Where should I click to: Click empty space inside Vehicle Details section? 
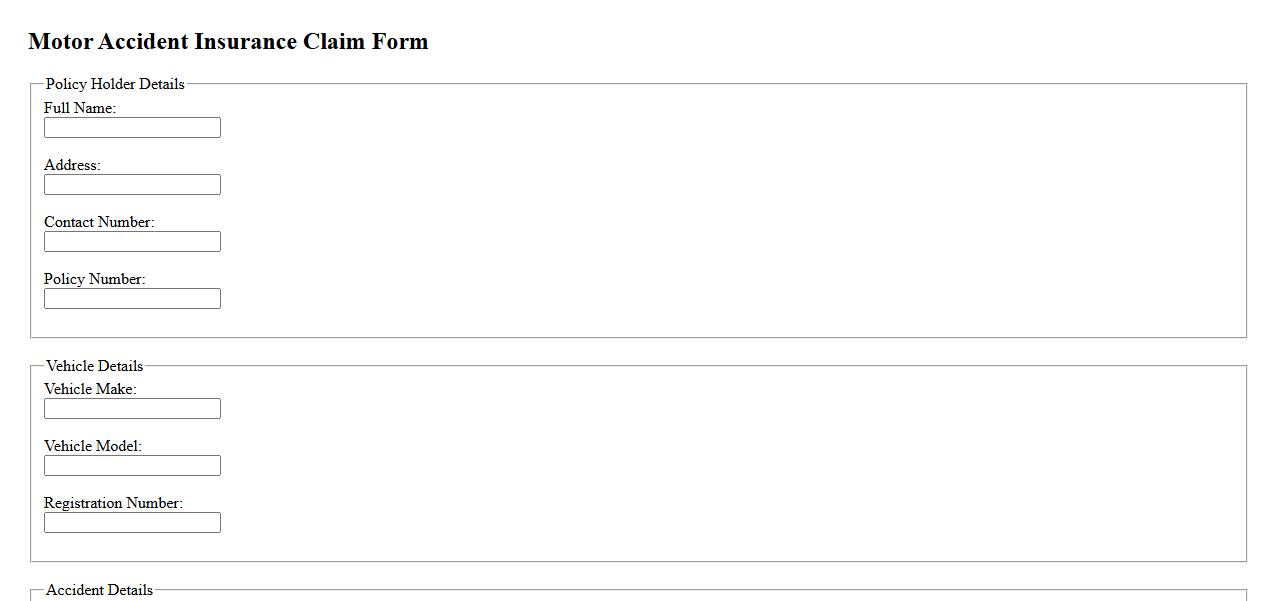700,460
